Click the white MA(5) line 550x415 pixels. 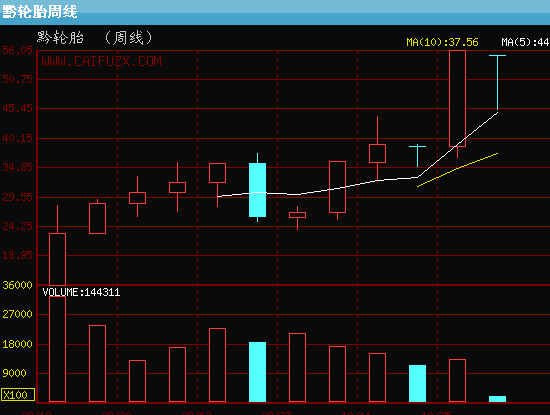[357, 184]
